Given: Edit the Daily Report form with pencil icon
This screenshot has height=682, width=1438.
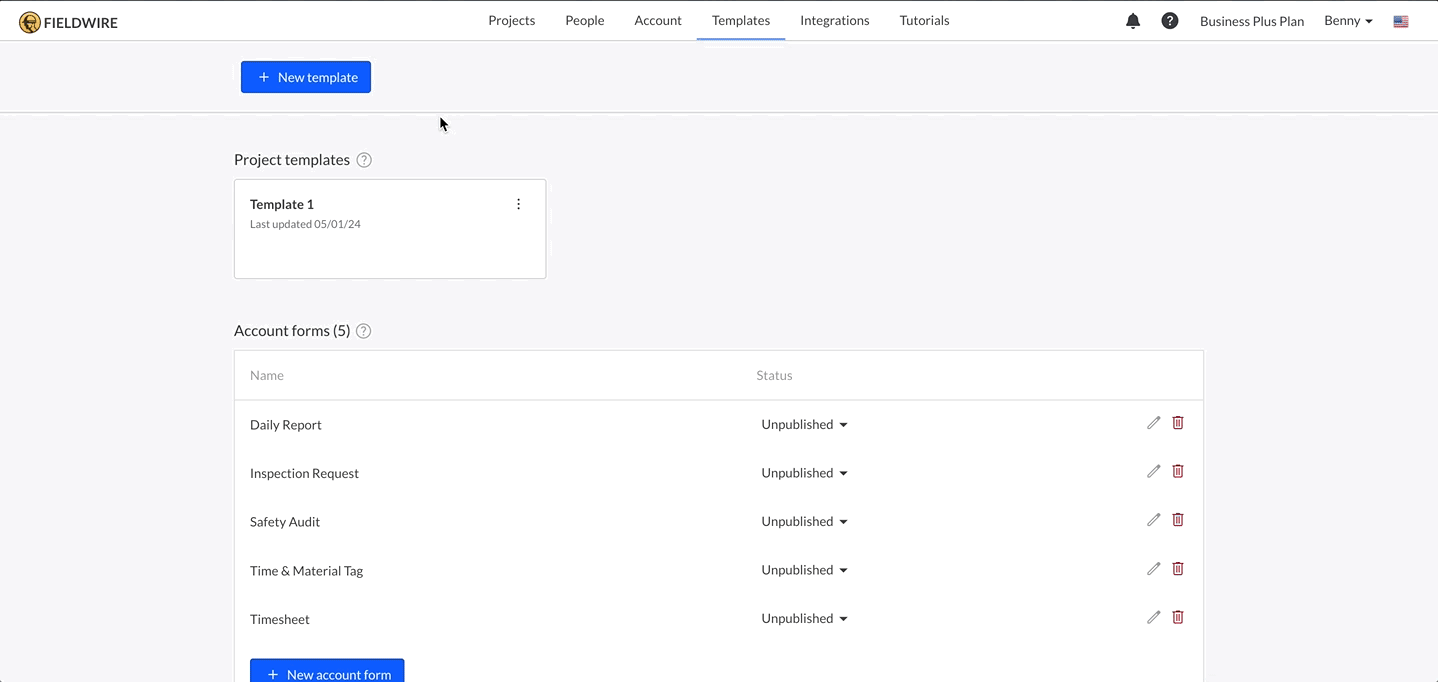Looking at the screenshot, I should 1153,422.
